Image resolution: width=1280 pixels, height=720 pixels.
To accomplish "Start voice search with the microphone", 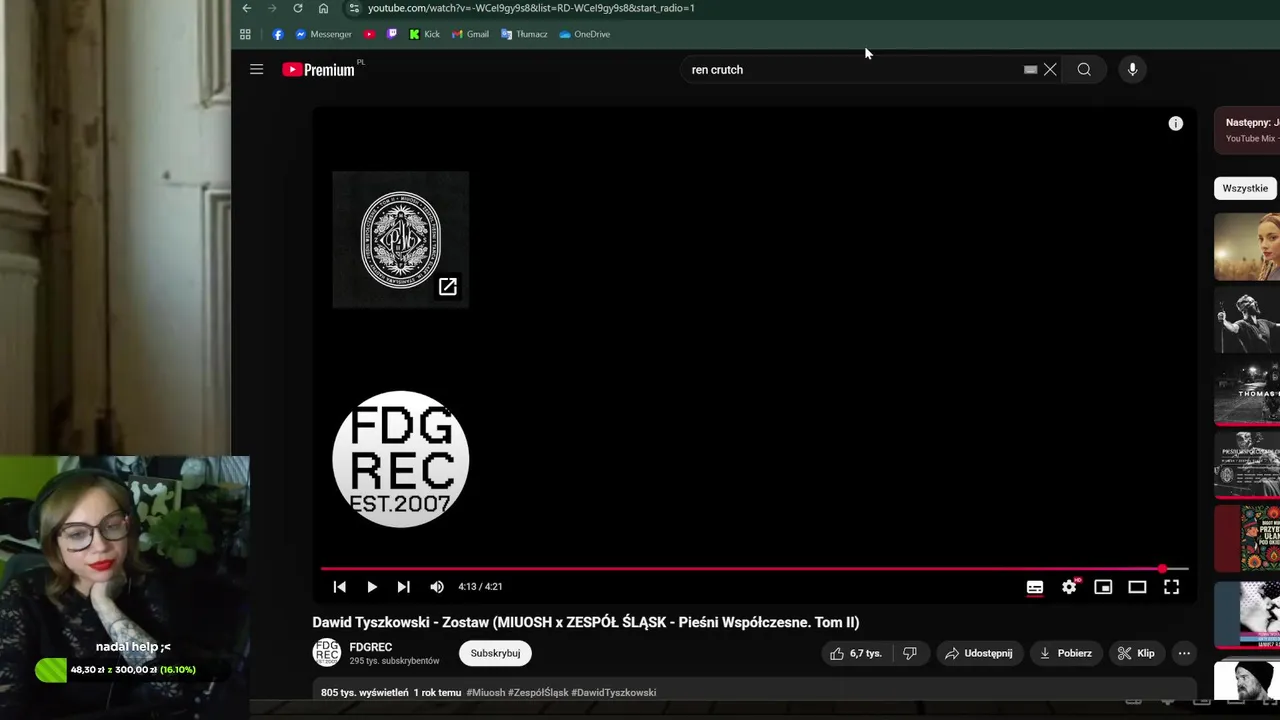I will point(1132,70).
